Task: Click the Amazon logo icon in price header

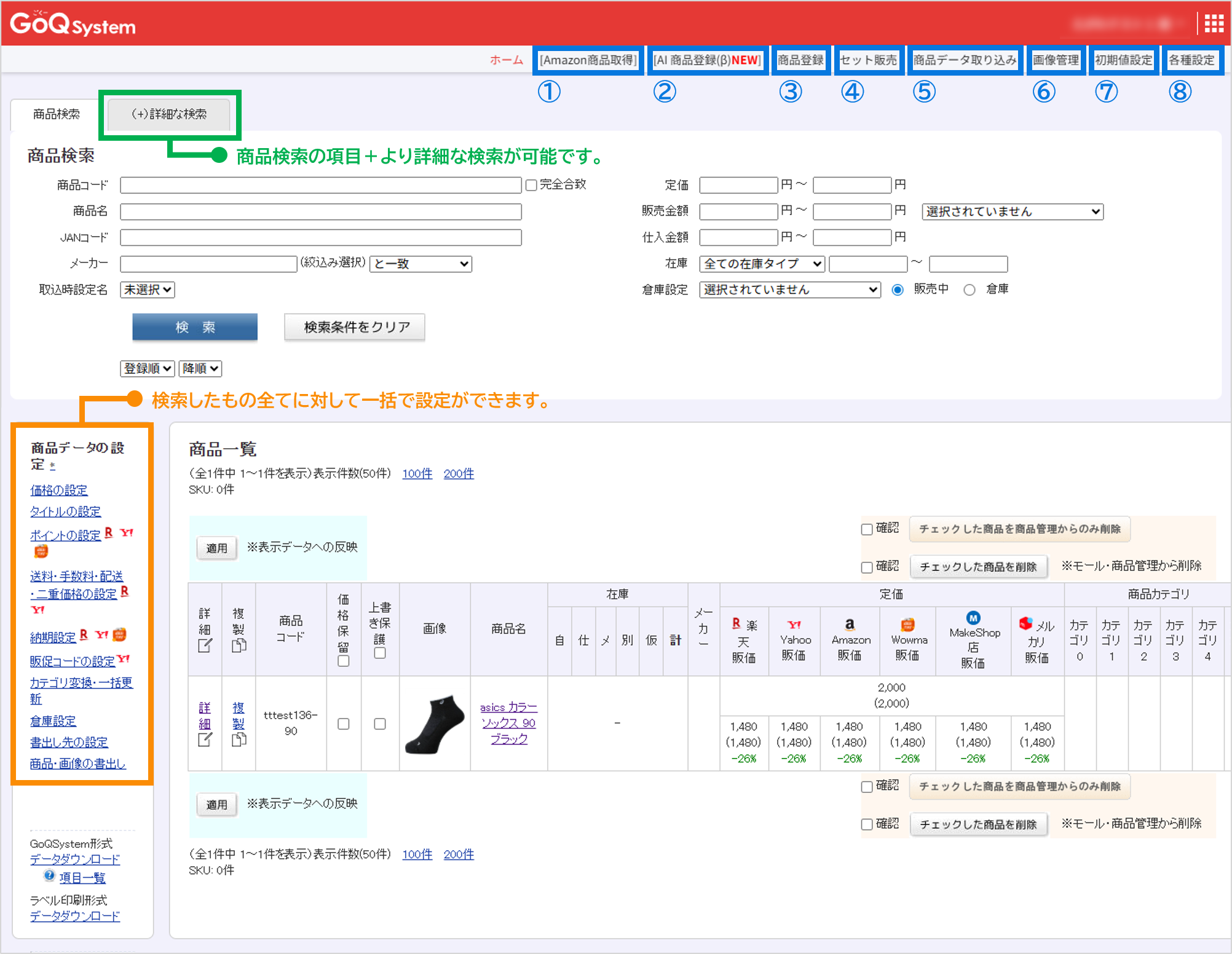Action: 850,624
